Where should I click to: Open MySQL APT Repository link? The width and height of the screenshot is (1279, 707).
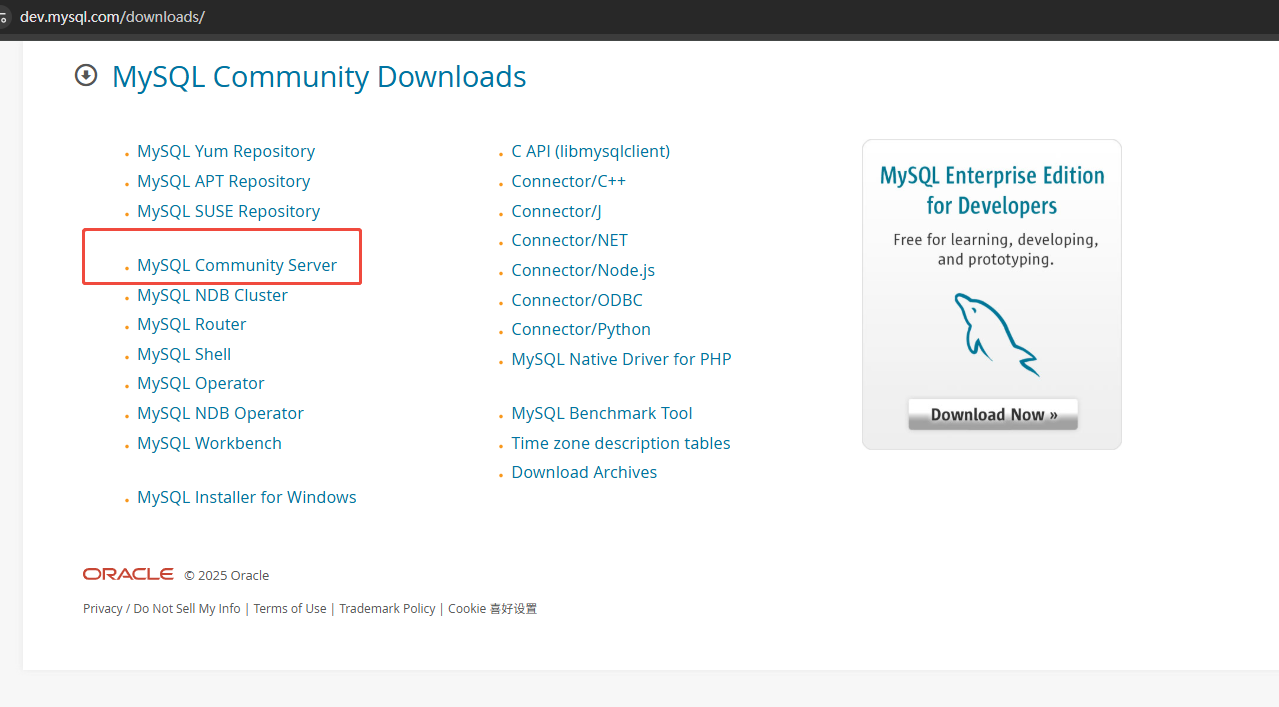coord(224,181)
